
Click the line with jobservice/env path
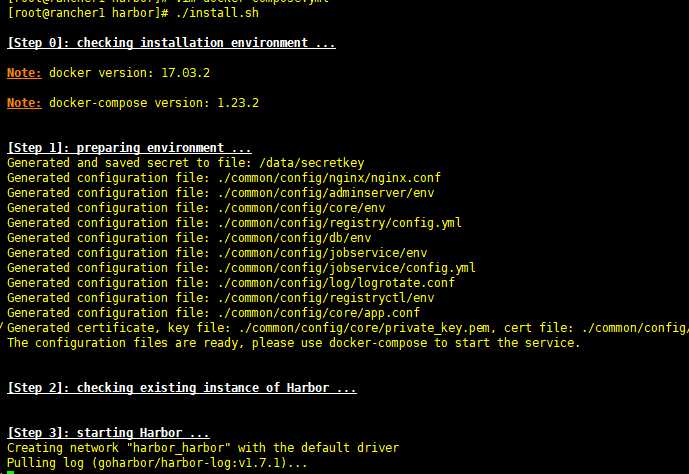point(217,253)
